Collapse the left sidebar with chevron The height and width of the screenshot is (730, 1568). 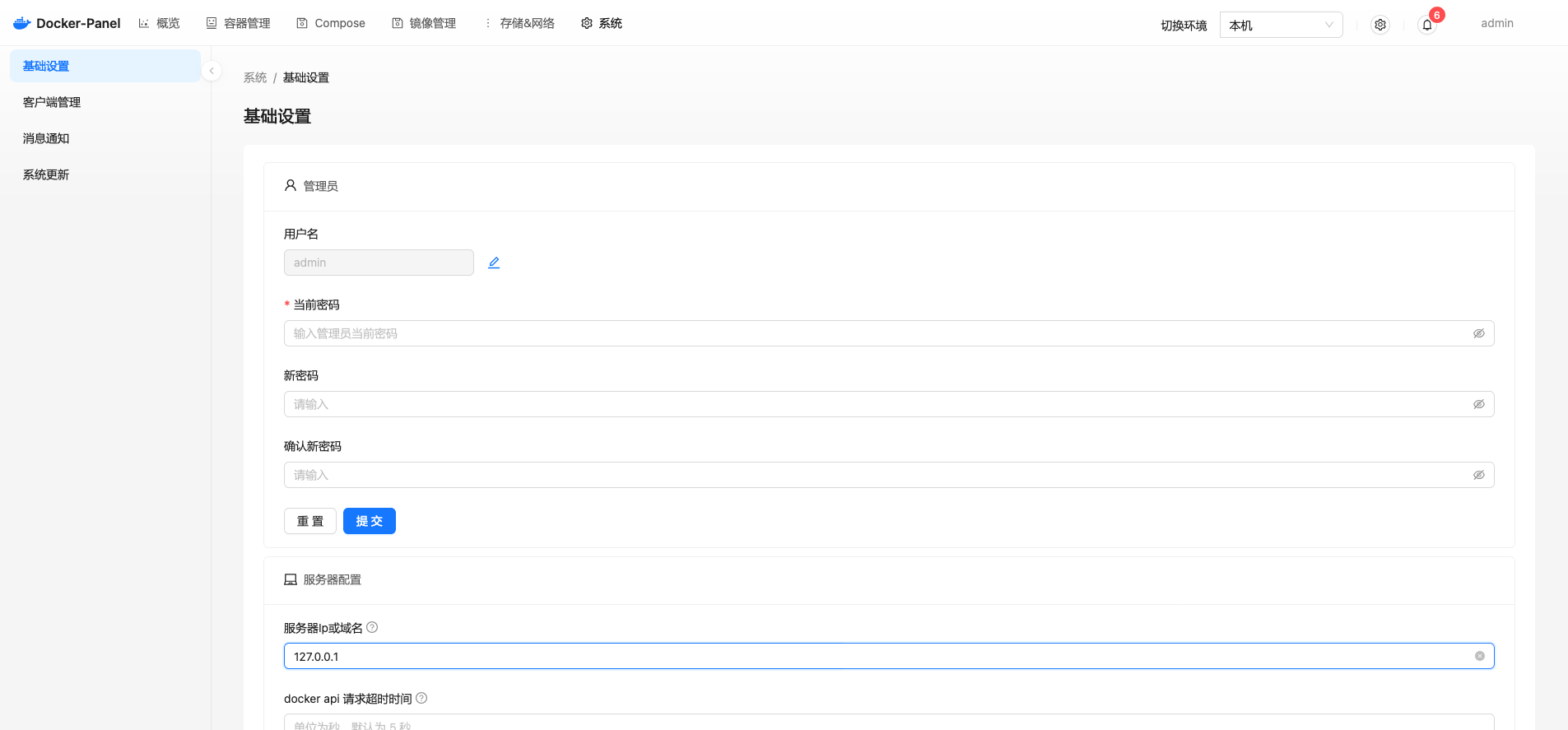[212, 71]
